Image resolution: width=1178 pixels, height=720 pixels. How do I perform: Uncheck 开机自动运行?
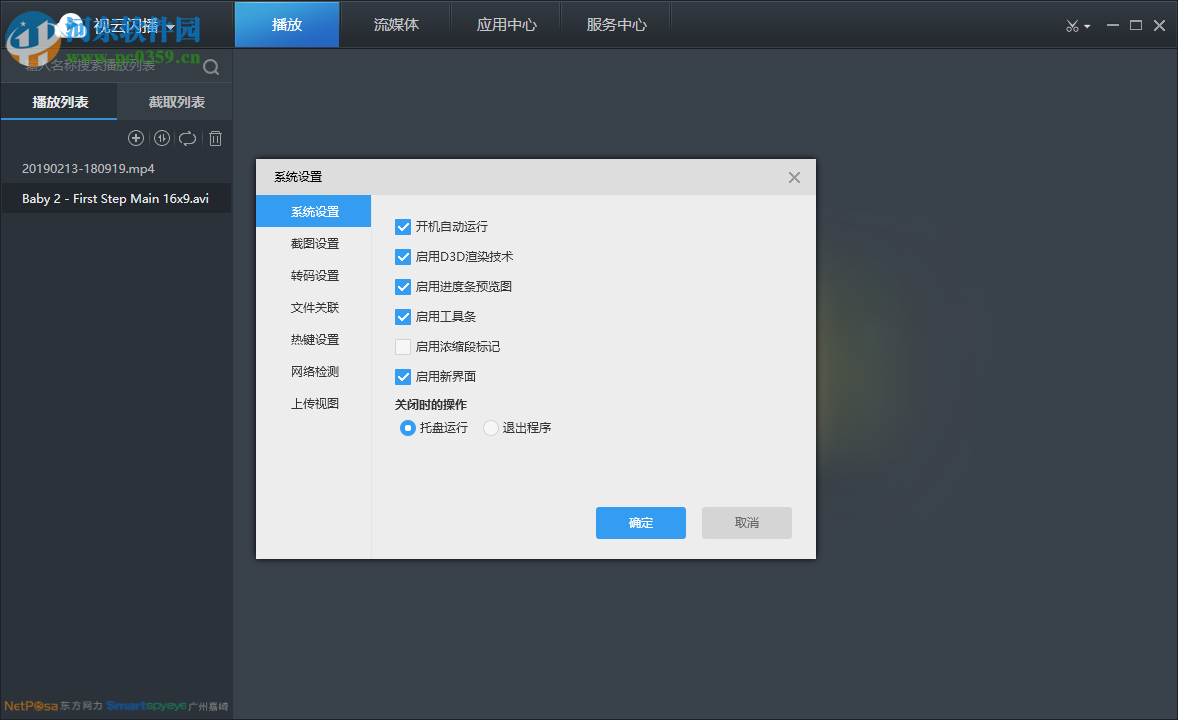(x=403, y=227)
